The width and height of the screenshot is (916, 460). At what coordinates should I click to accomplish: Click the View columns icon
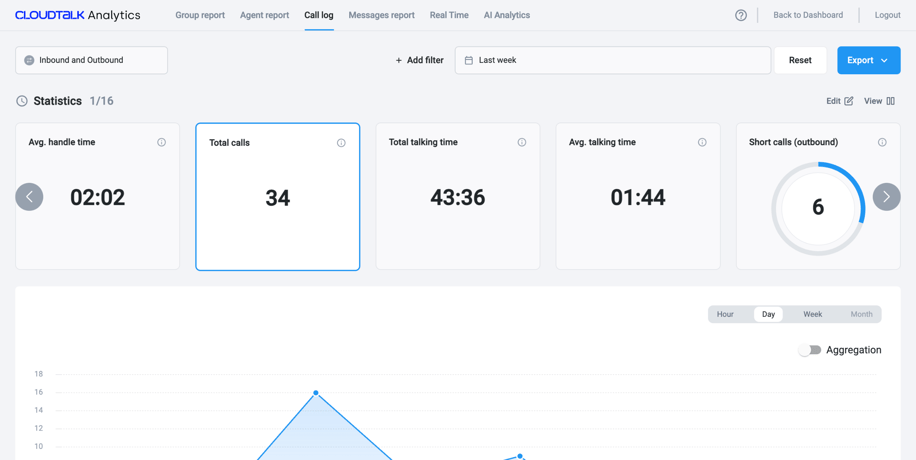(890, 101)
